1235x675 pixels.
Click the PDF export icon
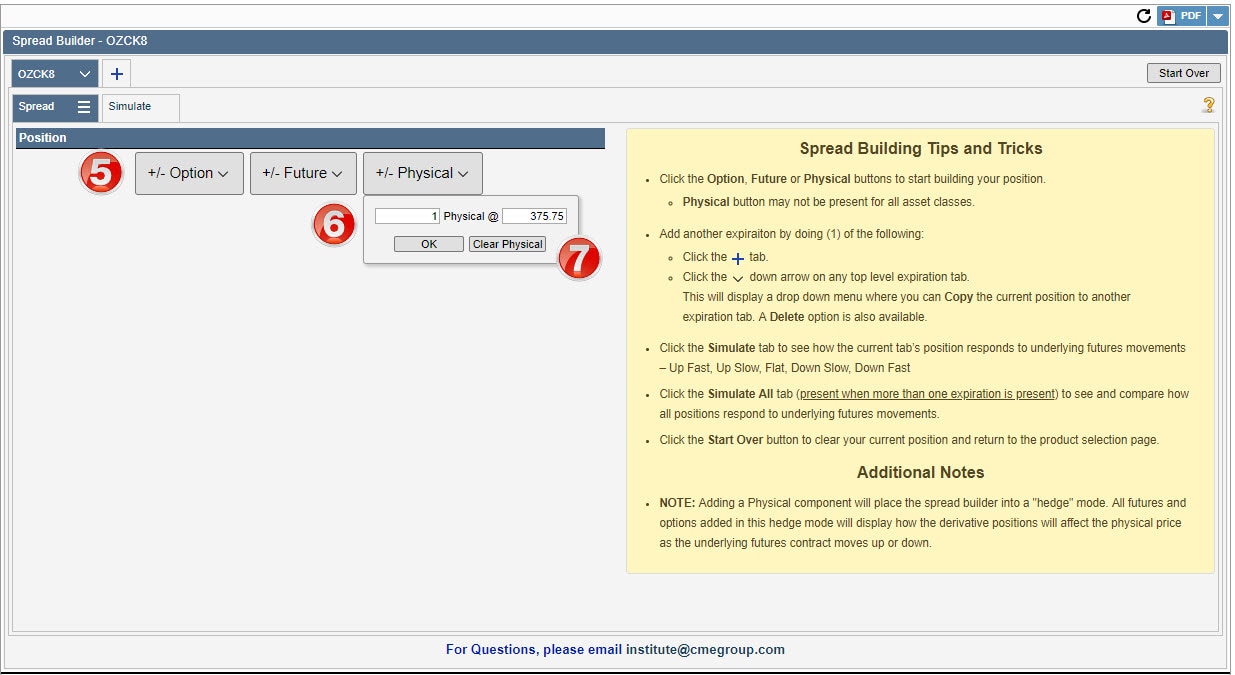[x=1181, y=16]
